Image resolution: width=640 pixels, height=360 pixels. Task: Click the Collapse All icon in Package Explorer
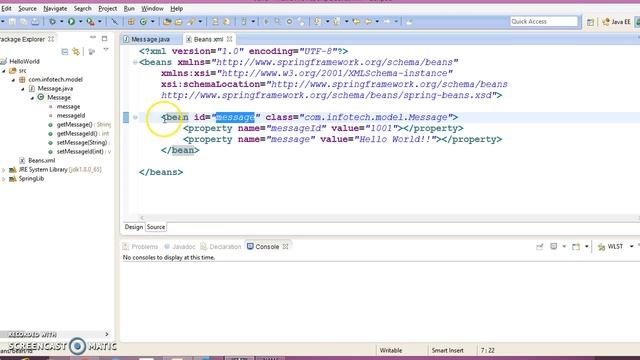pos(64,51)
